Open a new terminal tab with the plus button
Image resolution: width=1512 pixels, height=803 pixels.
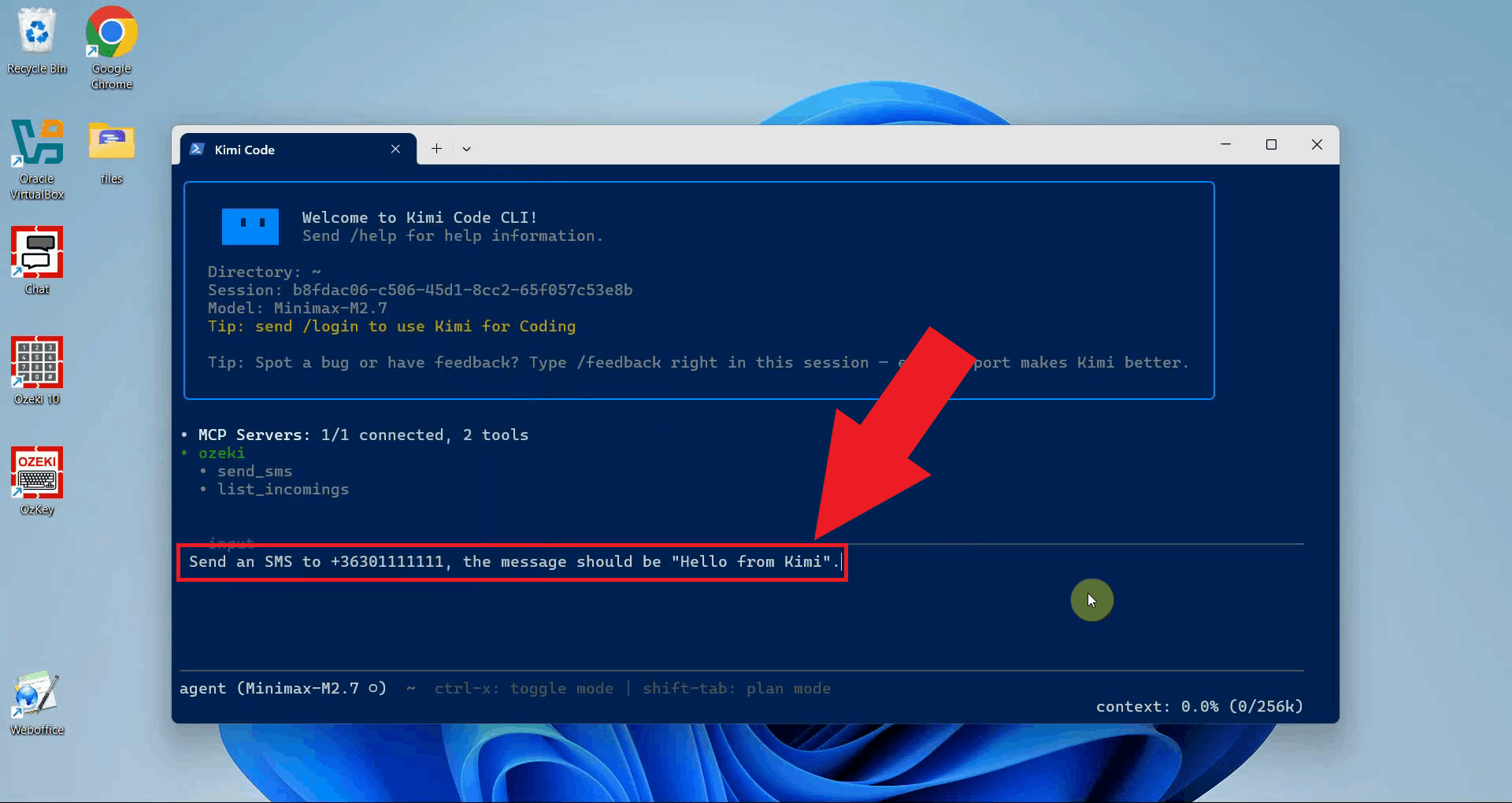(x=436, y=149)
